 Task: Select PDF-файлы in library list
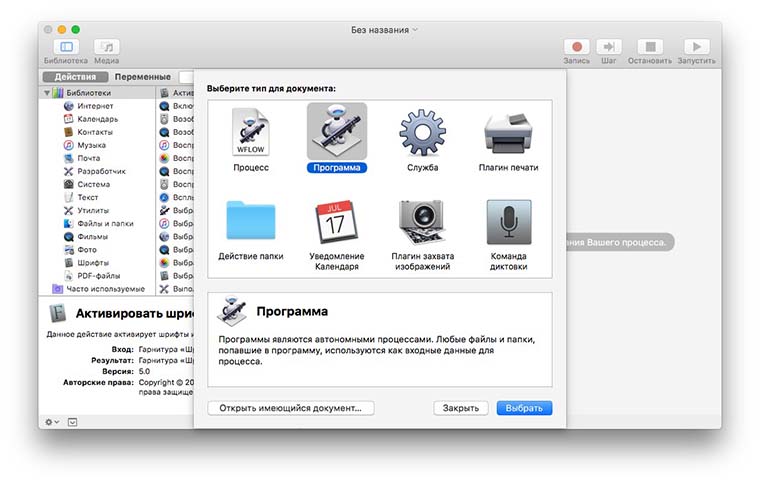[98, 276]
